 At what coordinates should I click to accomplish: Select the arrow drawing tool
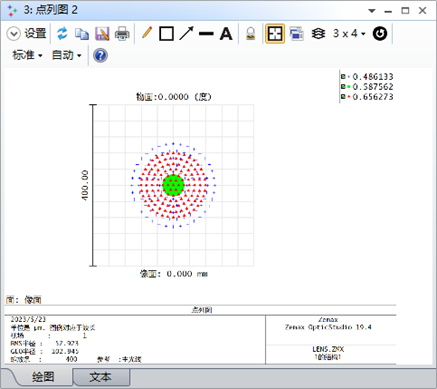(186, 34)
